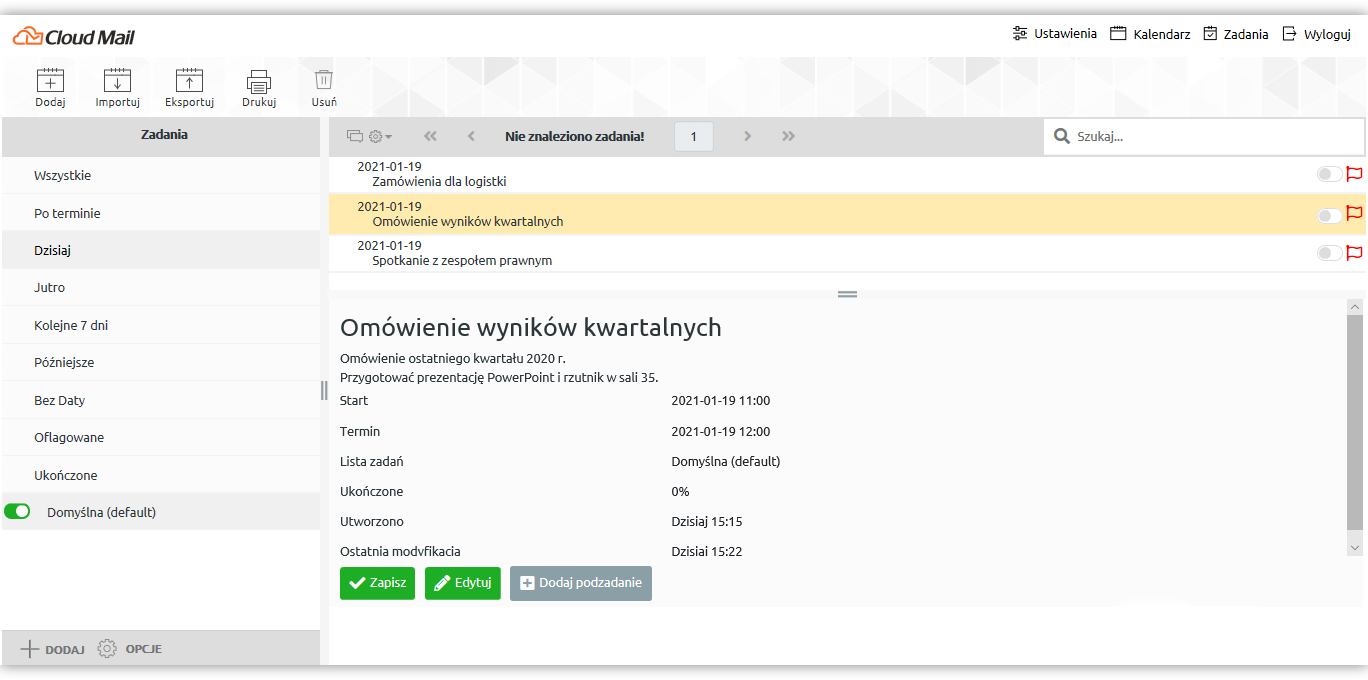1368x680 pixels.
Task: Mark Omówienie wyników kwartalnych as completed
Action: coord(1329,215)
